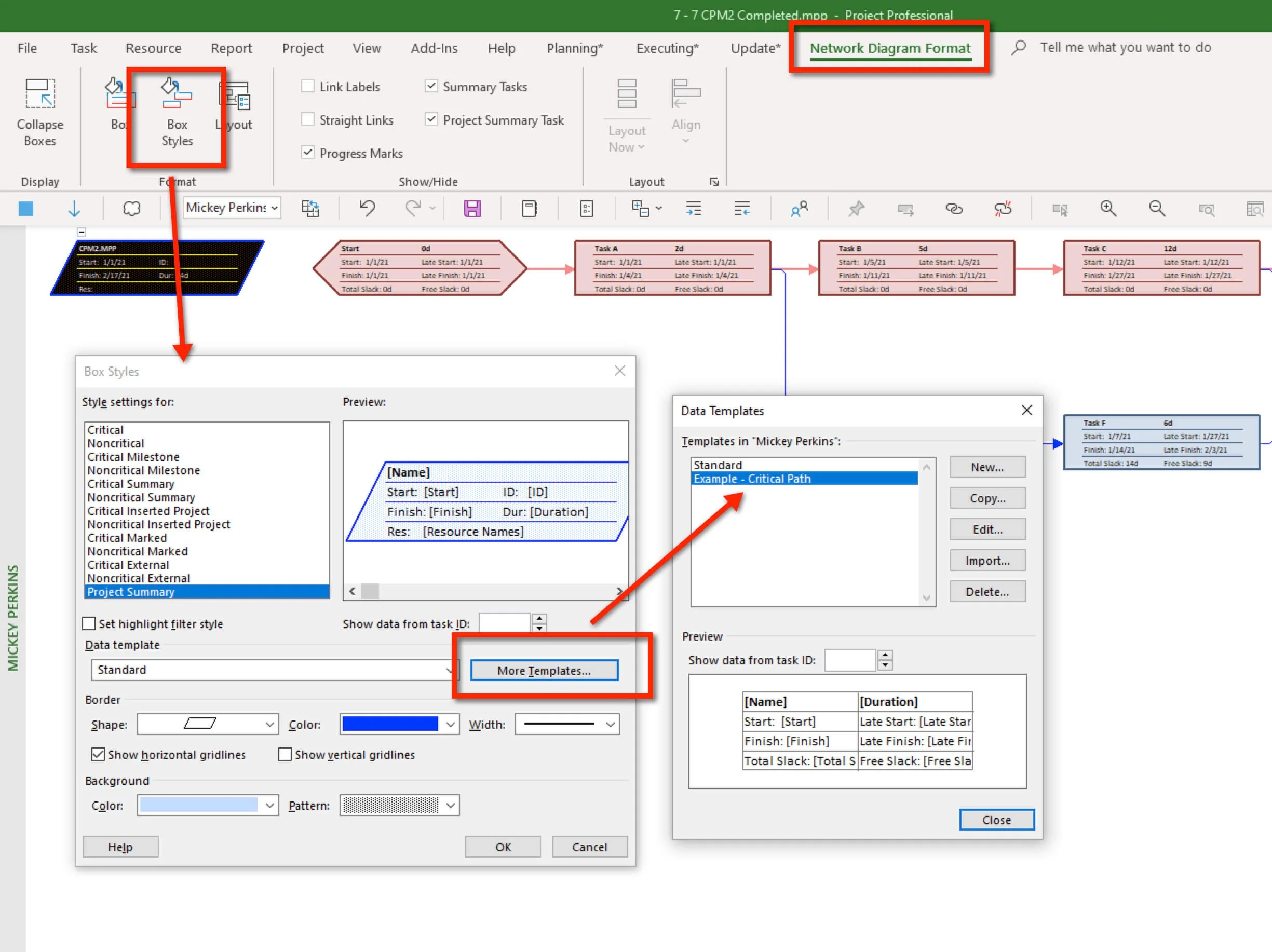Click Import in Data Templates dialog
Image resolution: width=1272 pixels, height=952 pixels.
tap(987, 561)
